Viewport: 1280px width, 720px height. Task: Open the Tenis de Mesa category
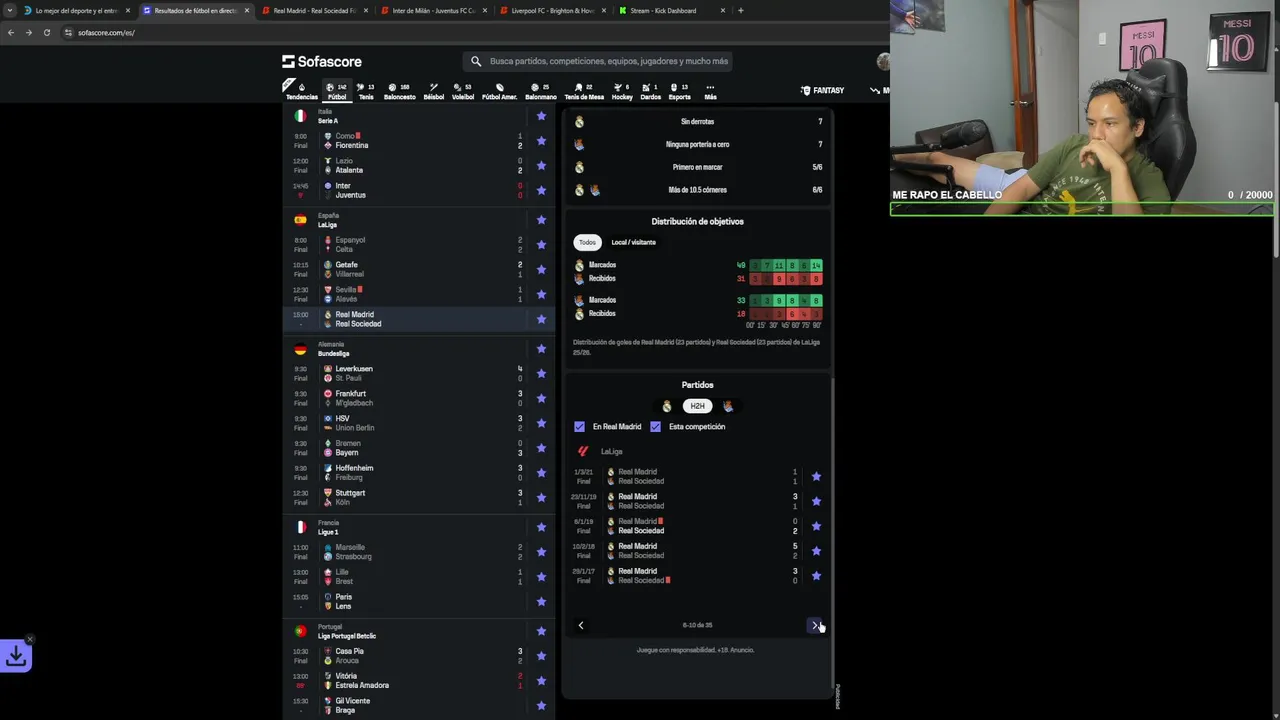(x=584, y=91)
